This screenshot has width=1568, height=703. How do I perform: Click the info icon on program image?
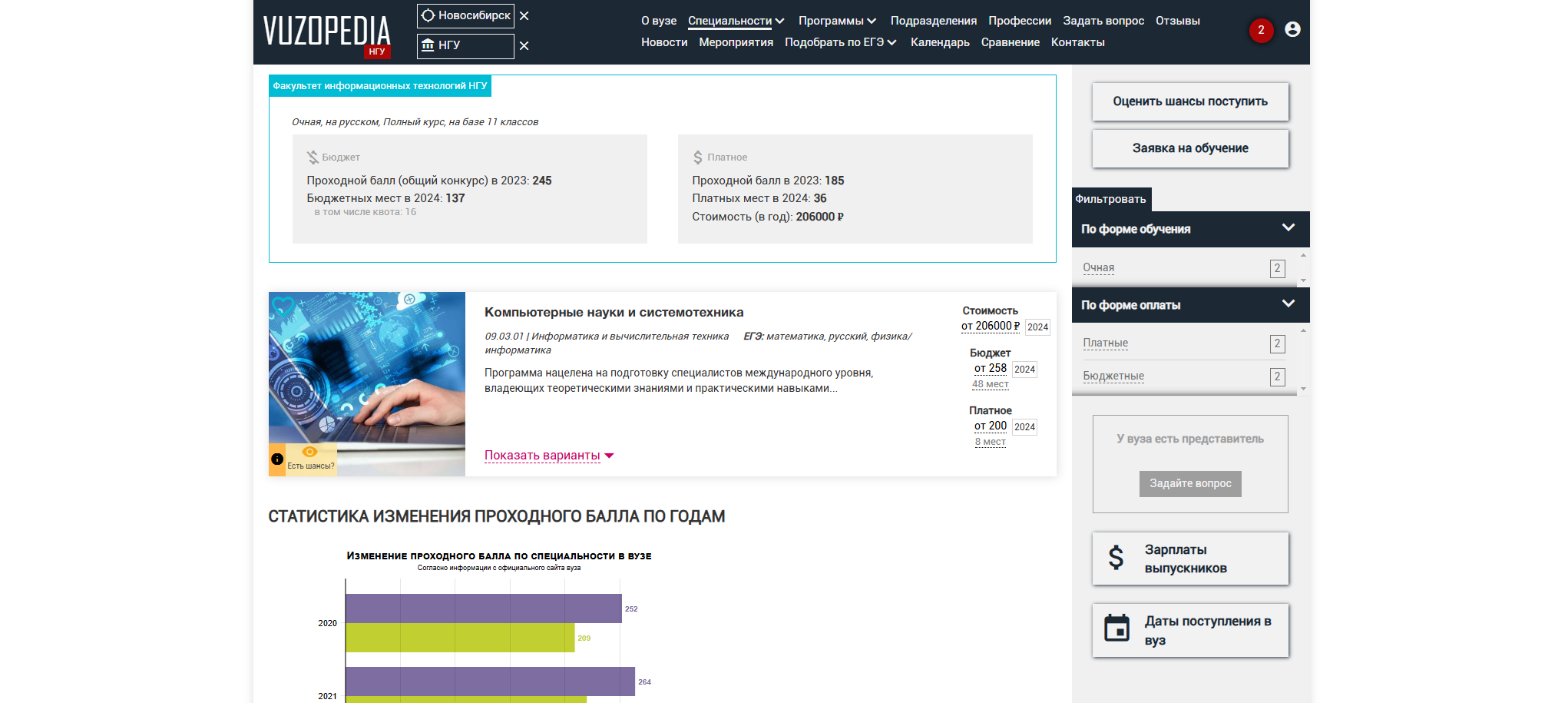coord(277,459)
